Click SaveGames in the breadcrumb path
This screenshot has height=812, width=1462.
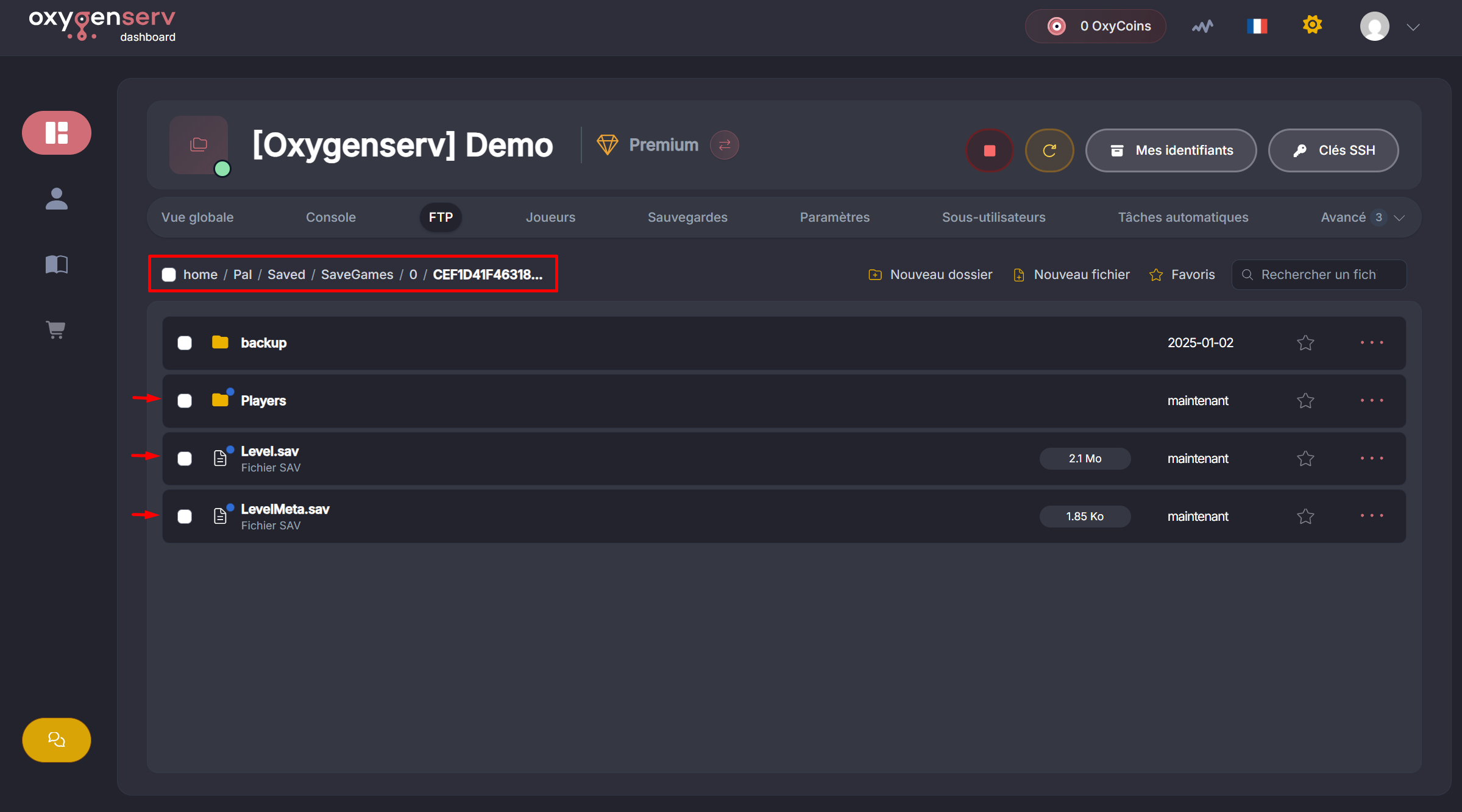[x=357, y=275]
